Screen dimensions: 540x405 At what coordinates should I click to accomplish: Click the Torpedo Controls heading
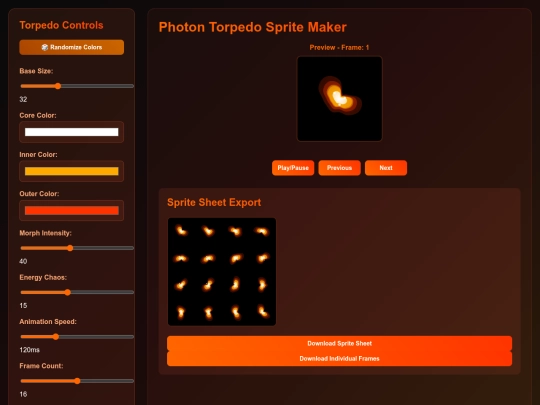(61, 25)
